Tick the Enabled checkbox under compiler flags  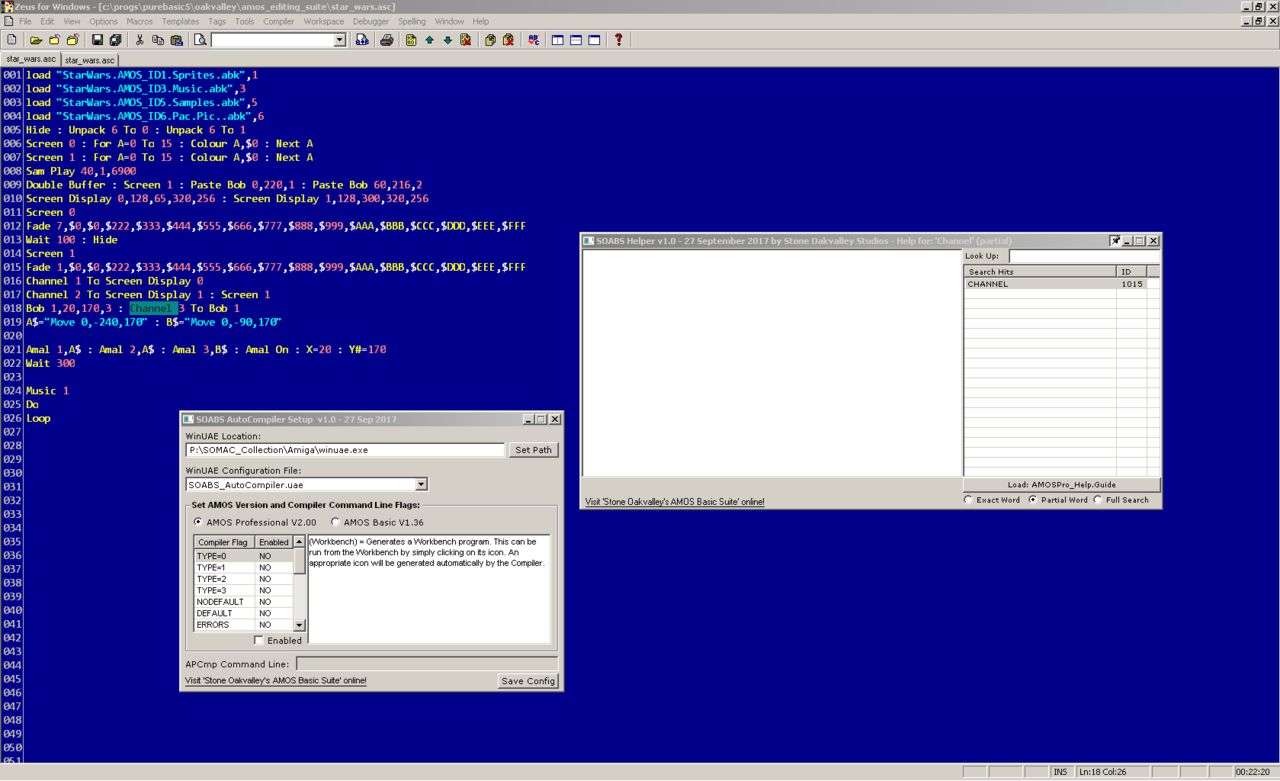point(259,640)
